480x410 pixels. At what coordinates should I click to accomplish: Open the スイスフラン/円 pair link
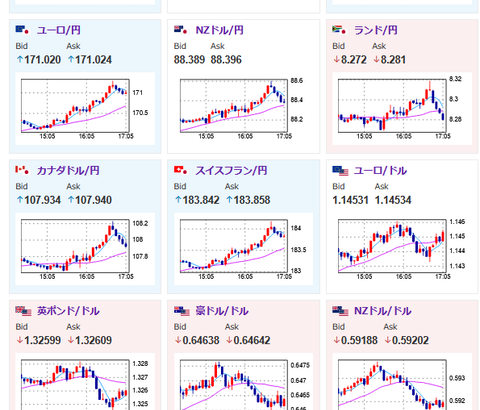coord(231,171)
